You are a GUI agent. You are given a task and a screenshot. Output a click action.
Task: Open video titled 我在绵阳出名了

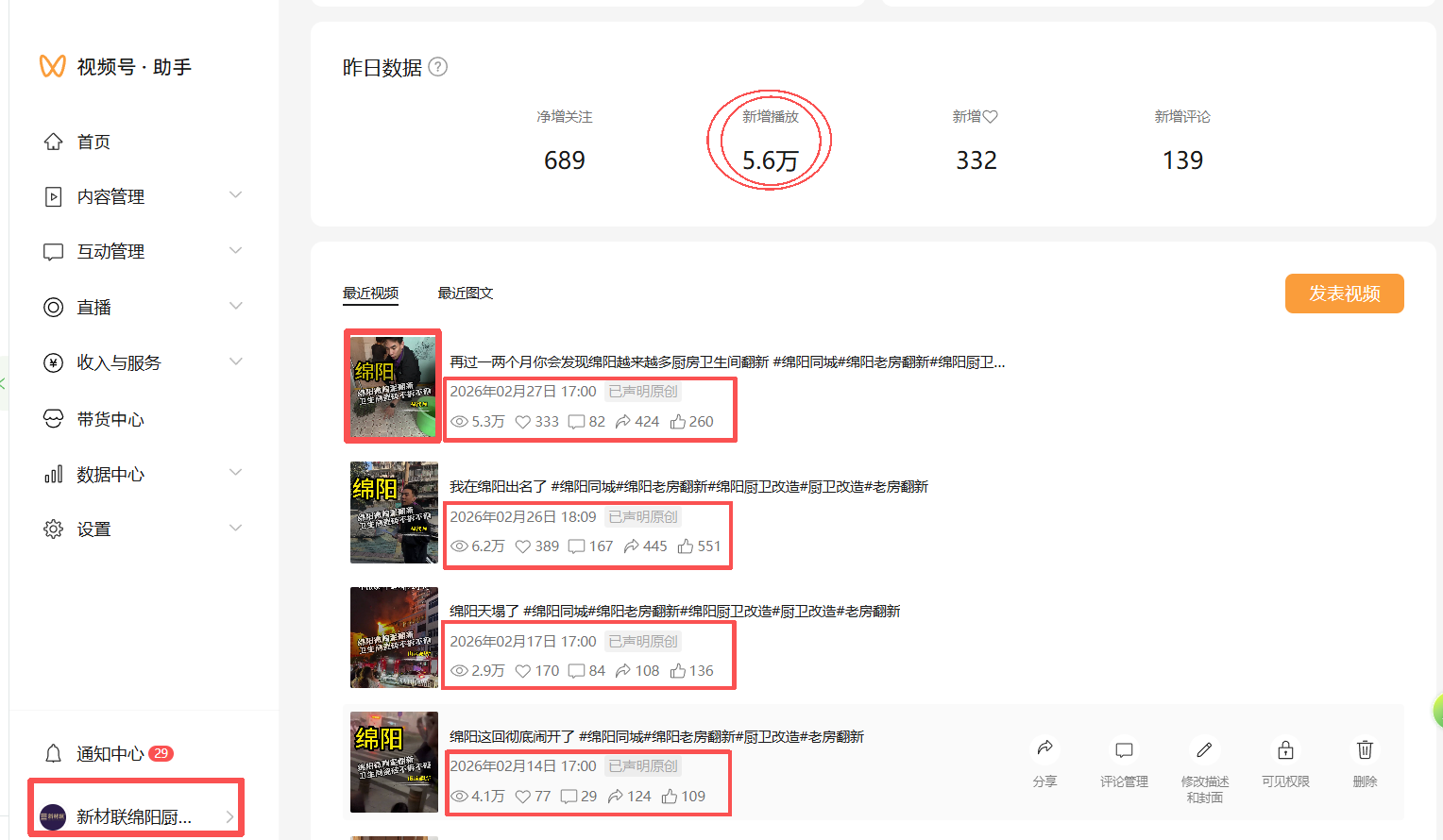coord(688,487)
